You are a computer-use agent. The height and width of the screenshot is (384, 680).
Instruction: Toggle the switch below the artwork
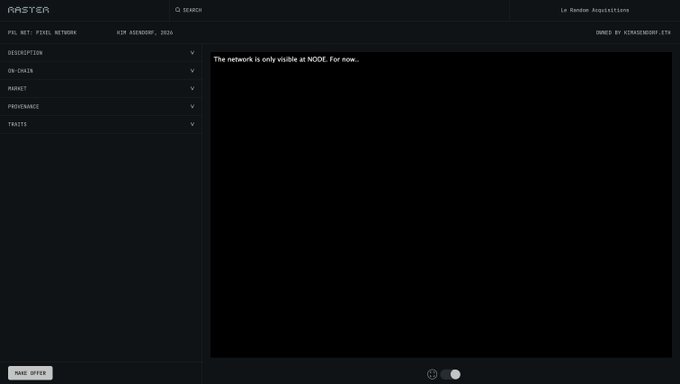coord(451,374)
